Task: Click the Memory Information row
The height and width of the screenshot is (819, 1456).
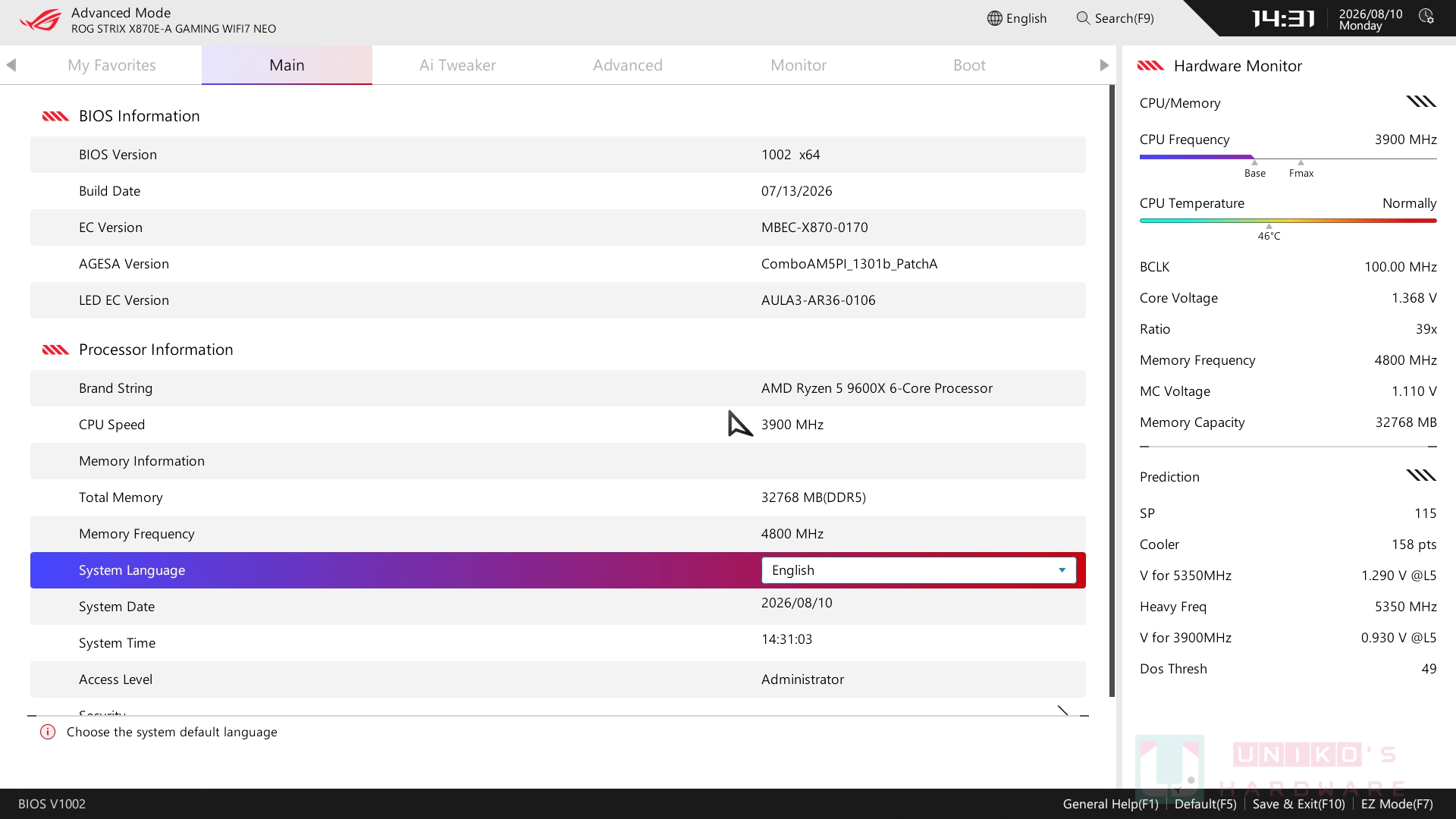Action: [557, 461]
